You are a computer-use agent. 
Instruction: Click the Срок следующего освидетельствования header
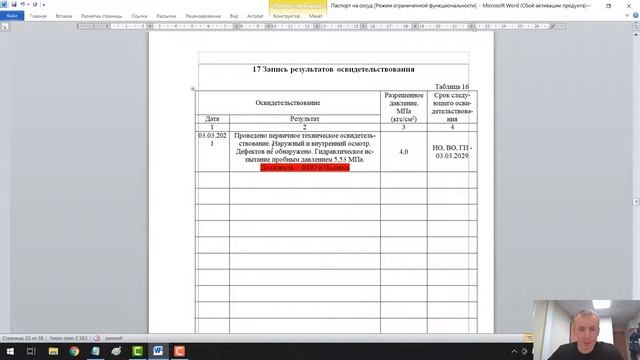pyautogui.click(x=452, y=107)
